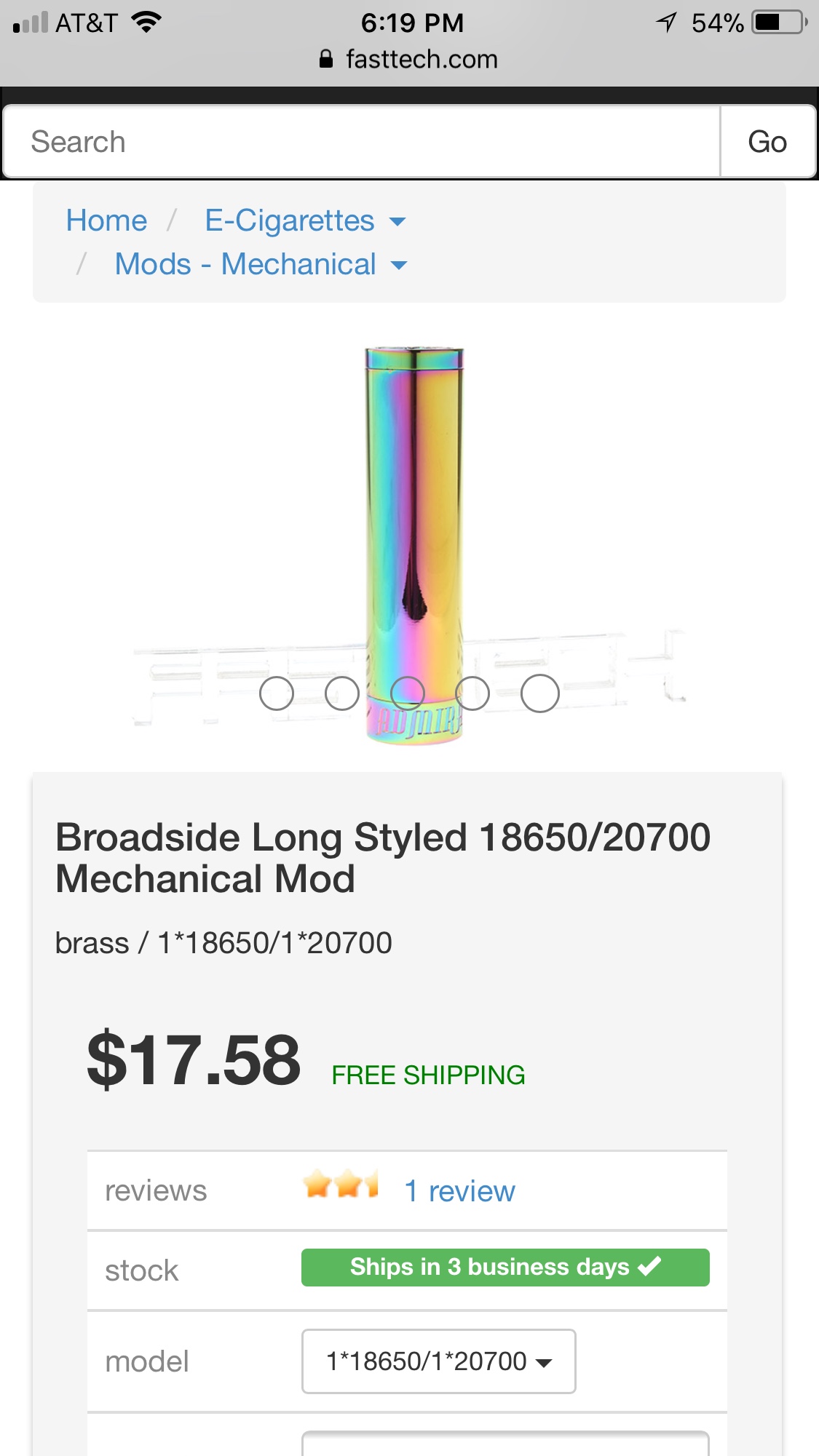819x1456 pixels.
Task: Open the 1 review link
Action: tap(459, 1191)
